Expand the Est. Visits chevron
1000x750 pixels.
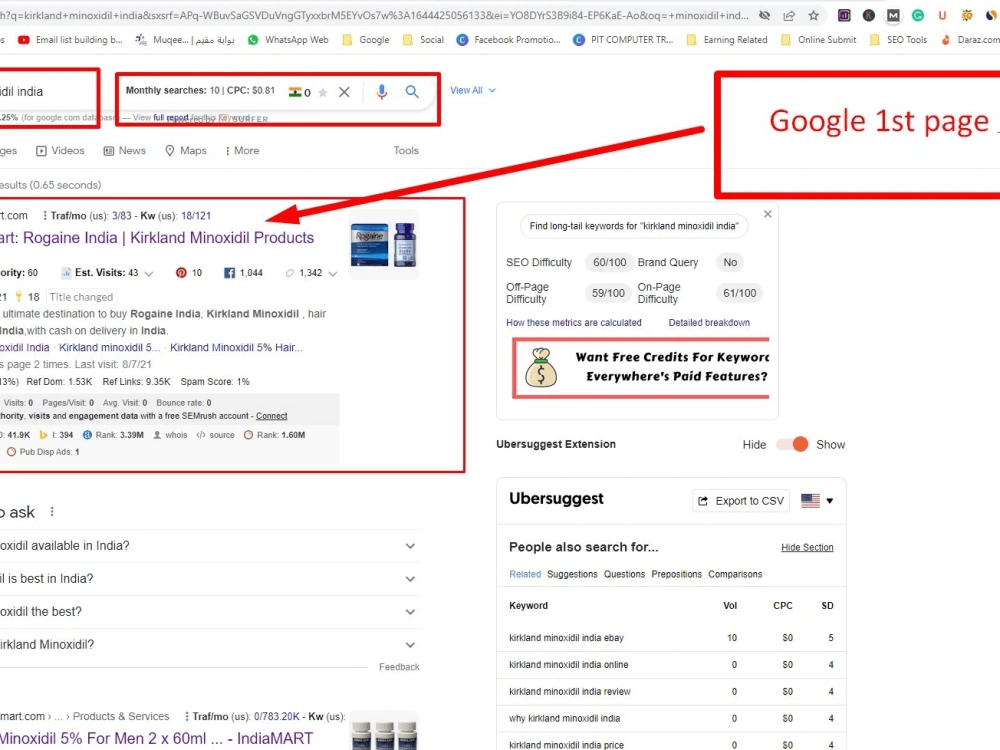pyautogui.click(x=149, y=274)
